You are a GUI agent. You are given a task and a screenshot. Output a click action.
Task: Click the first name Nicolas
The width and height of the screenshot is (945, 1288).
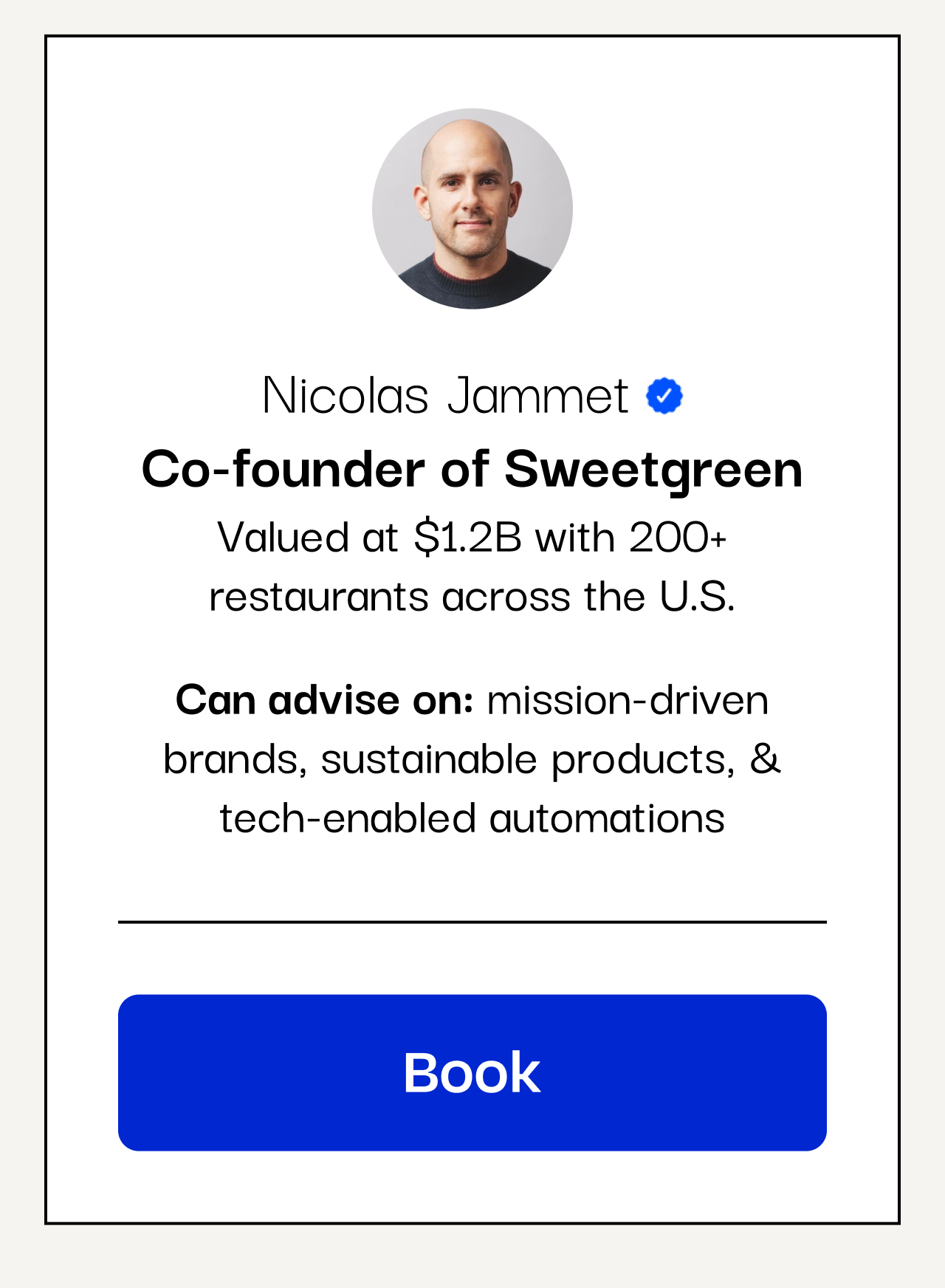click(x=345, y=396)
